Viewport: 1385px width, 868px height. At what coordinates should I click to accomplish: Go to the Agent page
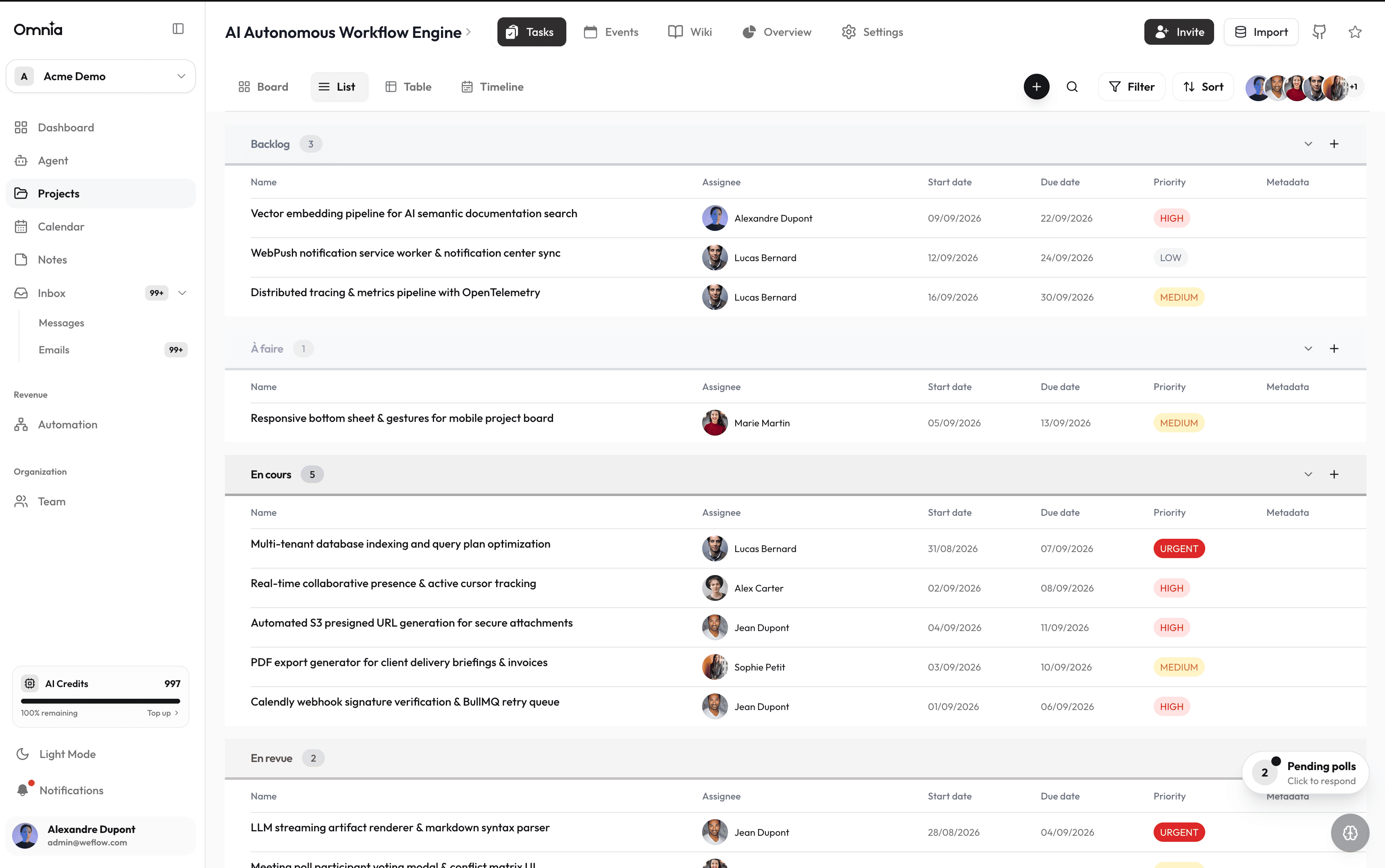(x=100, y=161)
